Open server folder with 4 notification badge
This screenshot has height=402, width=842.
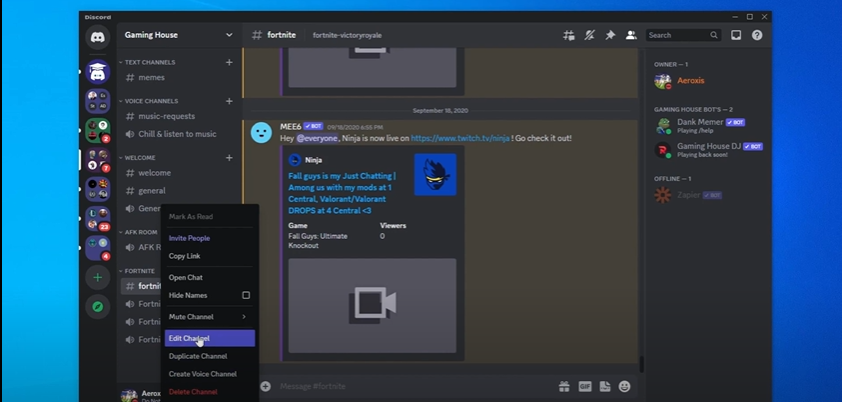click(98, 248)
